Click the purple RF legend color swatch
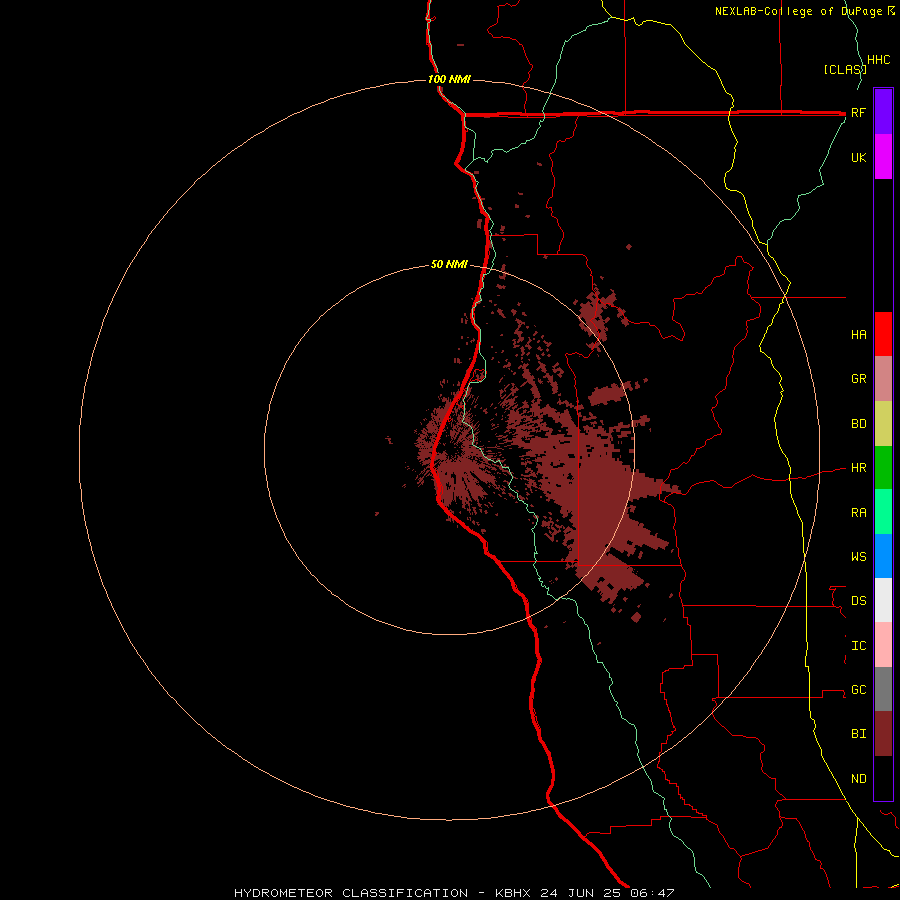The image size is (900, 900). 883,111
